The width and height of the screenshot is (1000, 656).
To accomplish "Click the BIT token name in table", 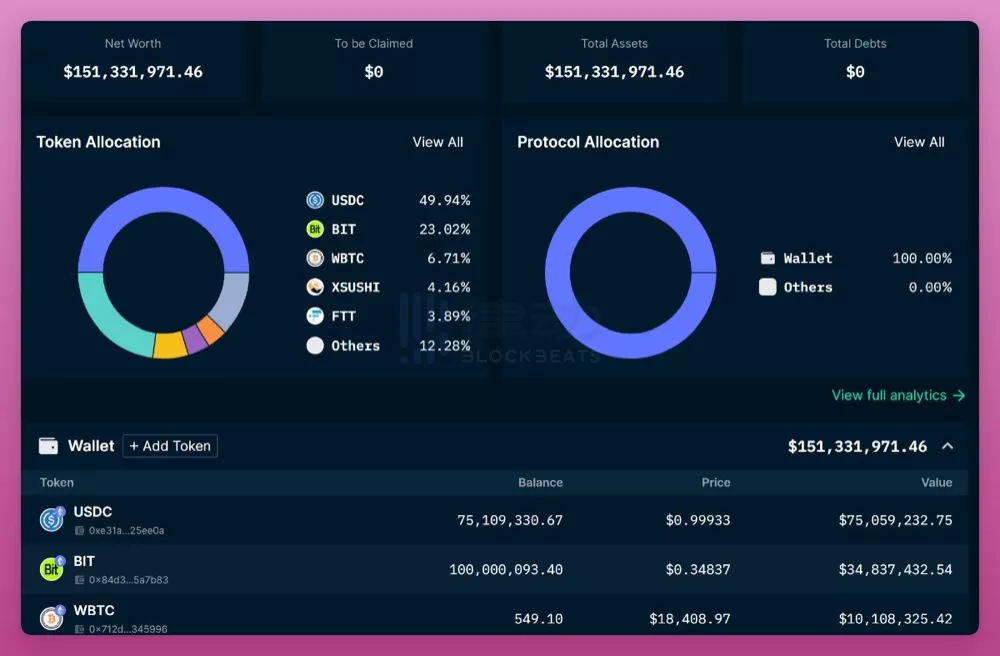I will pos(84,561).
